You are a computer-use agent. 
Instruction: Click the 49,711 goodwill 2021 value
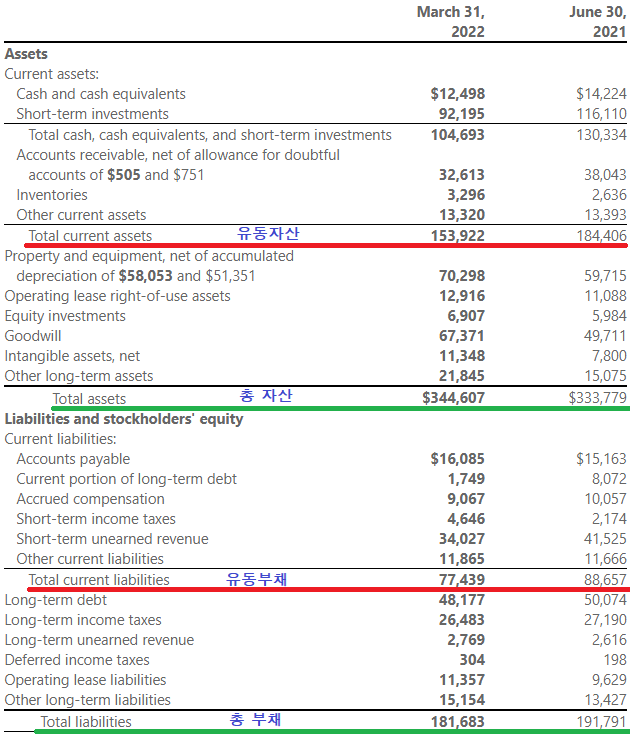point(605,336)
